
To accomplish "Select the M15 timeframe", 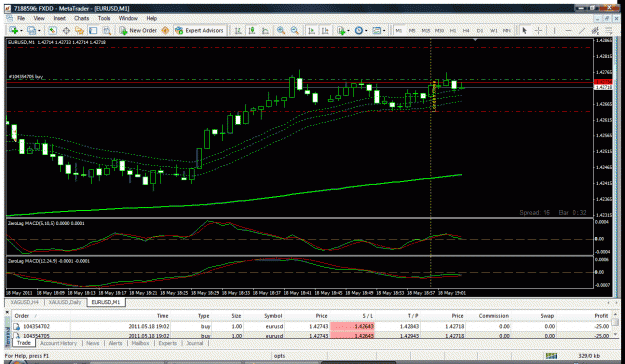I will [x=426, y=30].
